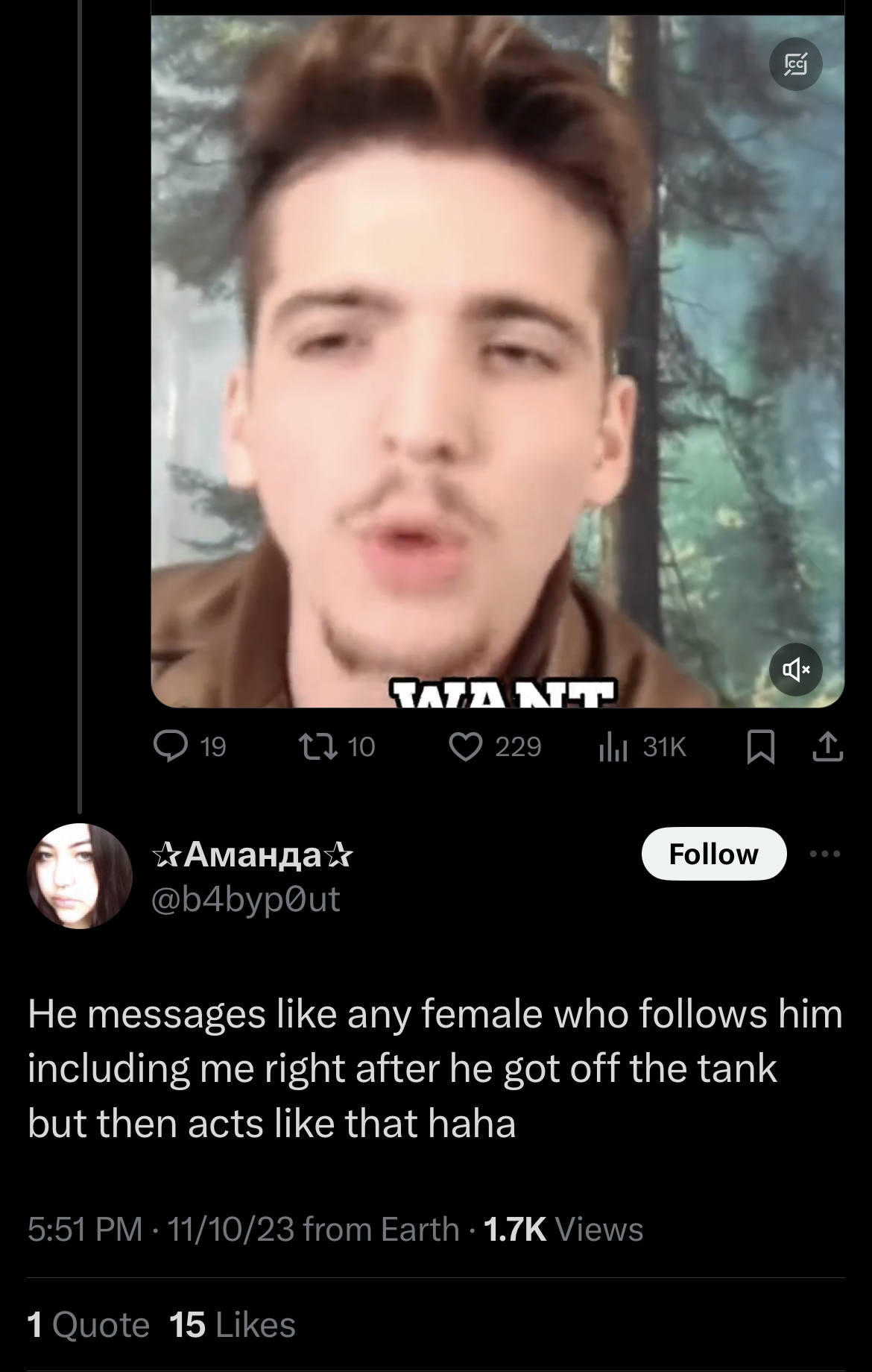Toggle closed captions on the video
Viewport: 872px width, 1372px height.
(796, 65)
